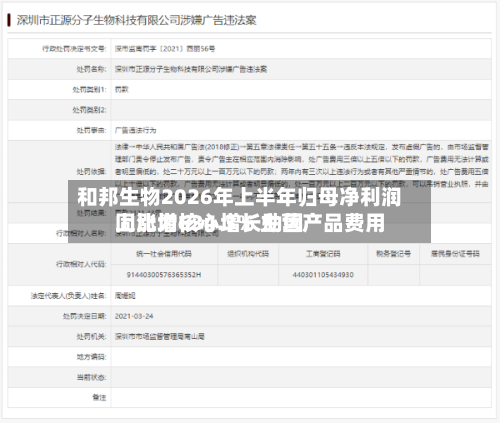500x423 pixels.
Task: Click the 法定代表人(负责人)姓名 label
Action: [x=68, y=296]
